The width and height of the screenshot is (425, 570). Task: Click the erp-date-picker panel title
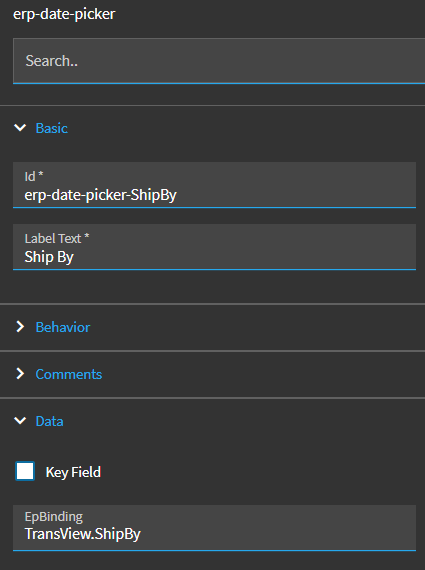[64, 14]
